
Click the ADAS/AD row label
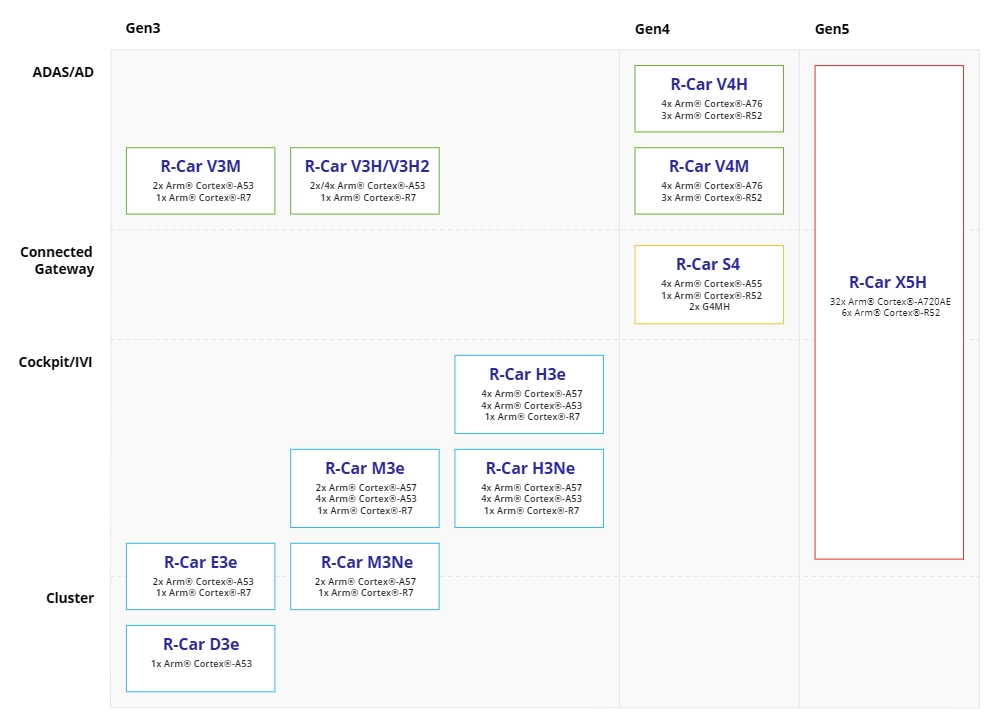63,72
